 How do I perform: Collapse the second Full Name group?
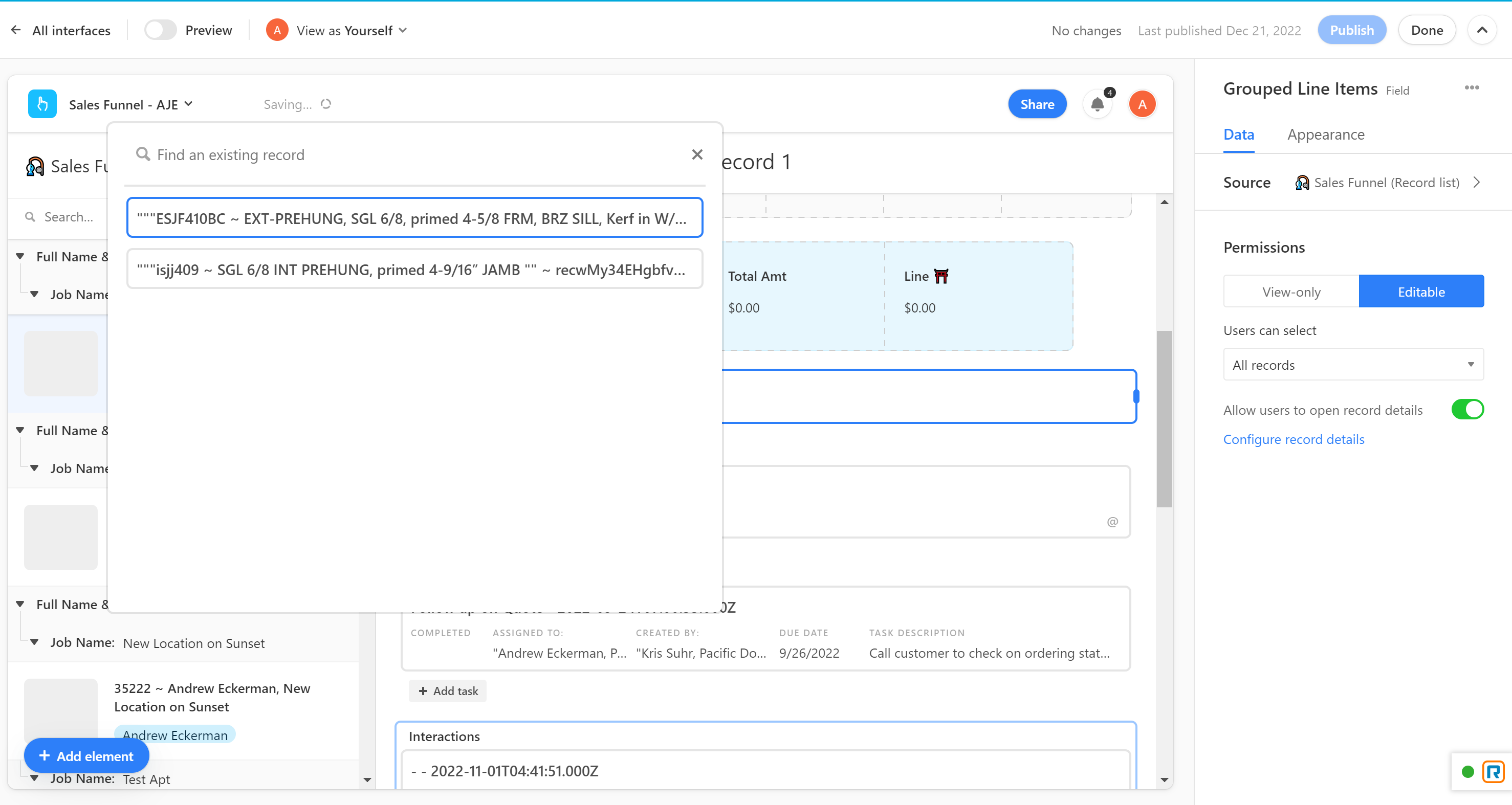coord(20,430)
